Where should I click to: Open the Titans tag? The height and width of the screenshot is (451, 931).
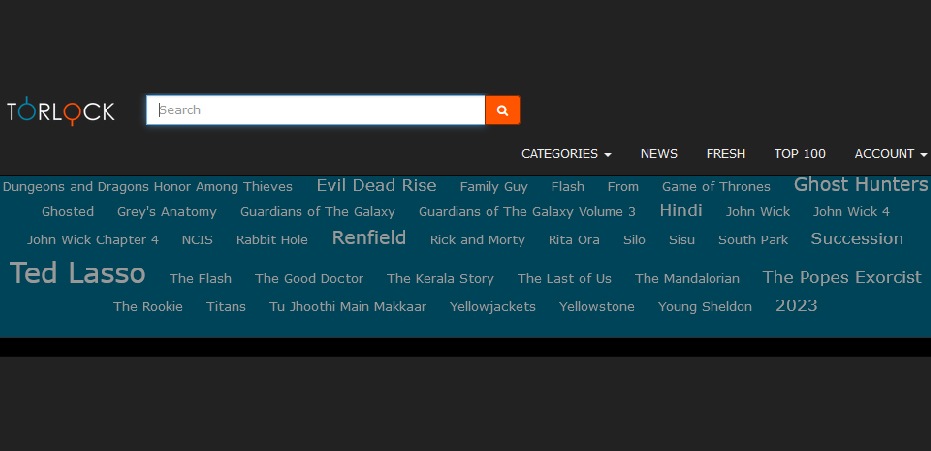[226, 307]
